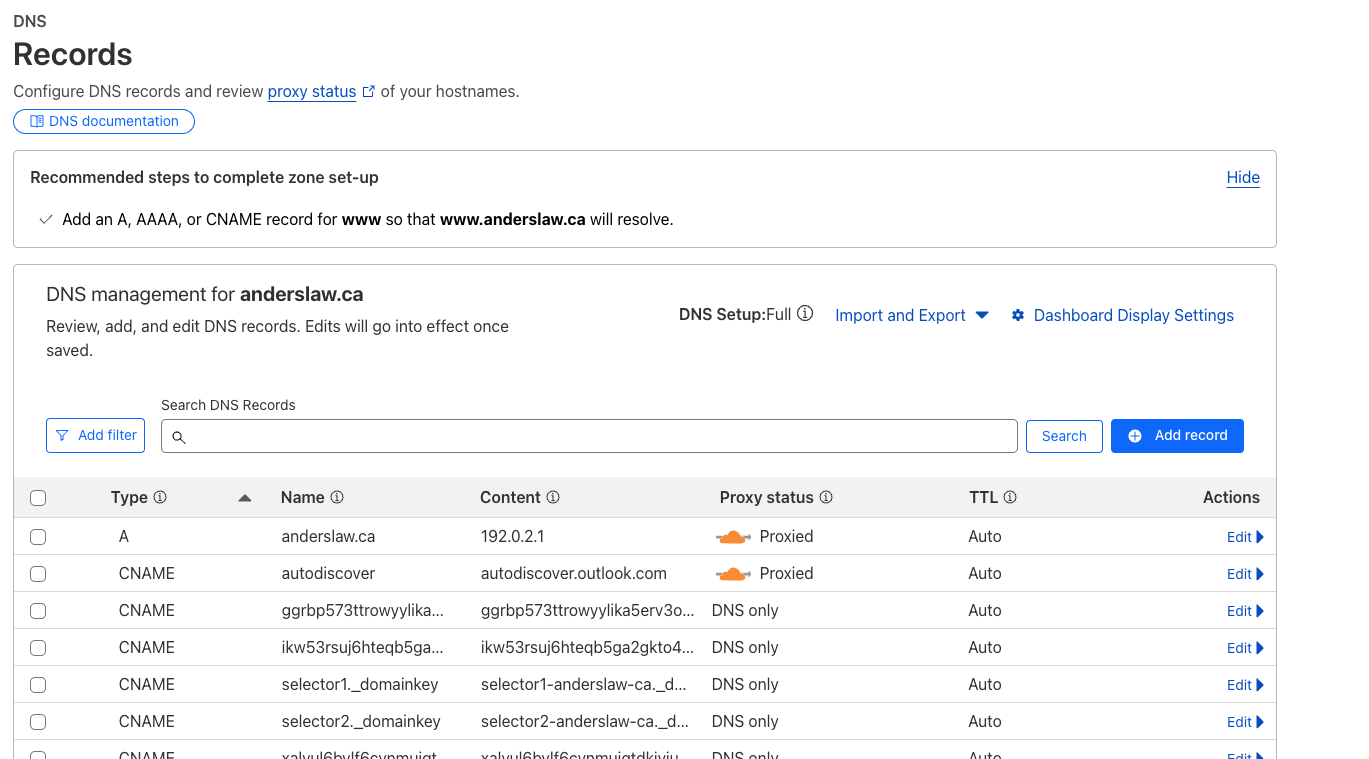This screenshot has height=759, width=1369.
Task: Click the DNS Setup info icon
Action: pyautogui.click(x=805, y=315)
